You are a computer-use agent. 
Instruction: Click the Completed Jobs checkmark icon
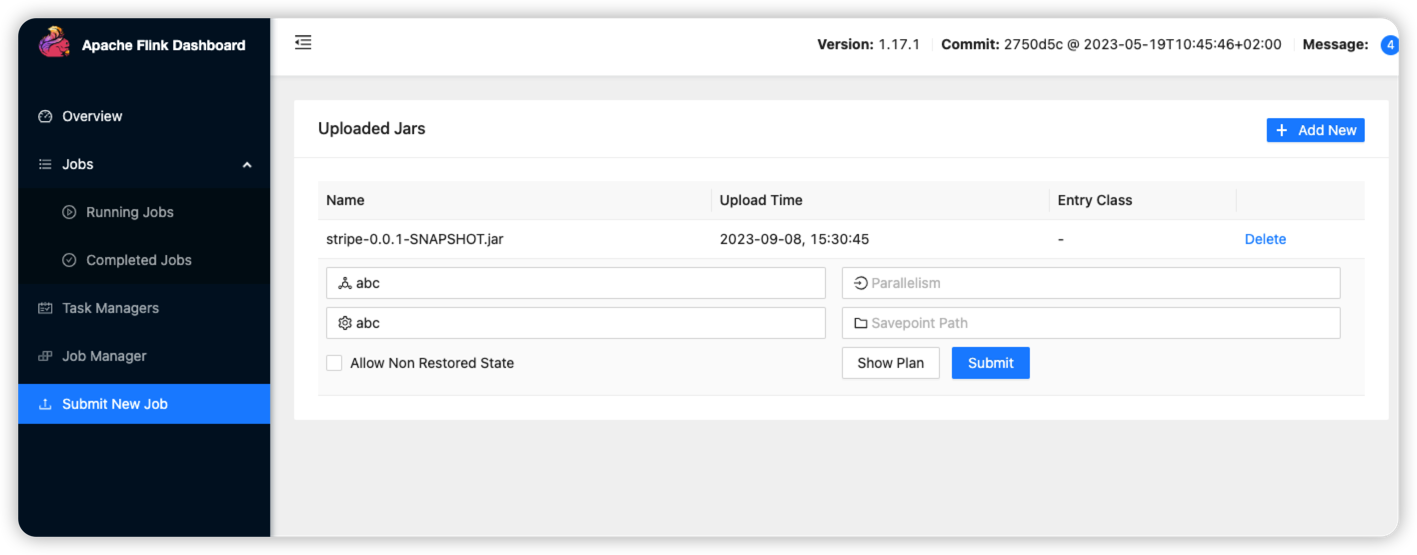click(69, 260)
